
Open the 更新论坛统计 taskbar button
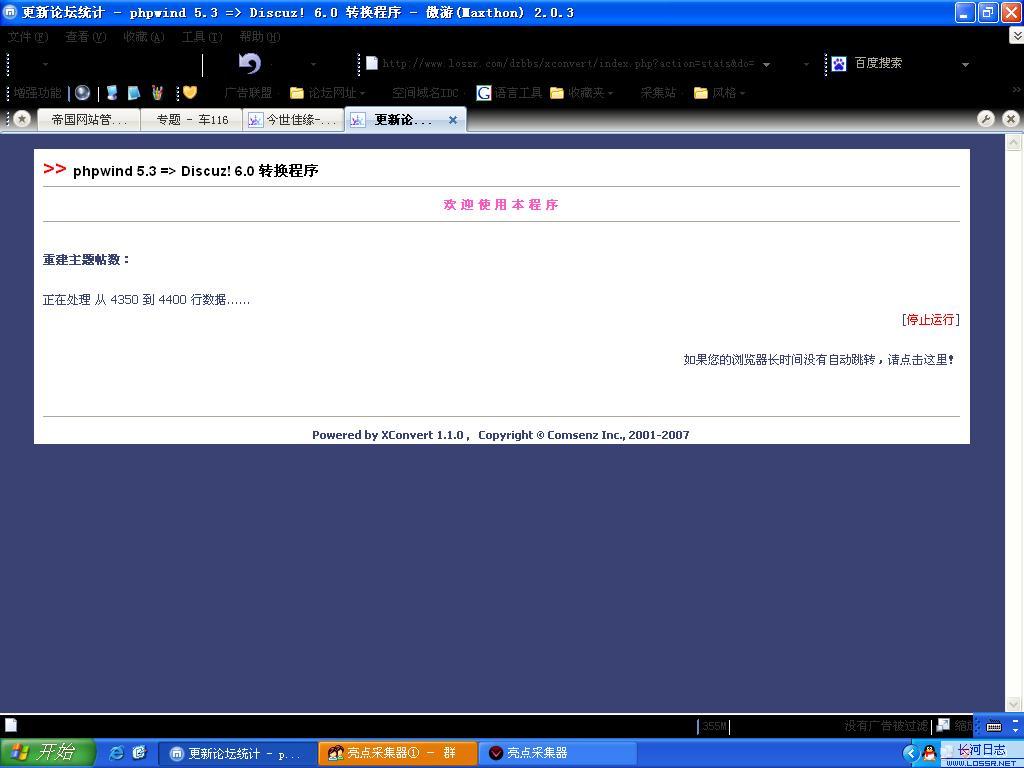click(238, 753)
